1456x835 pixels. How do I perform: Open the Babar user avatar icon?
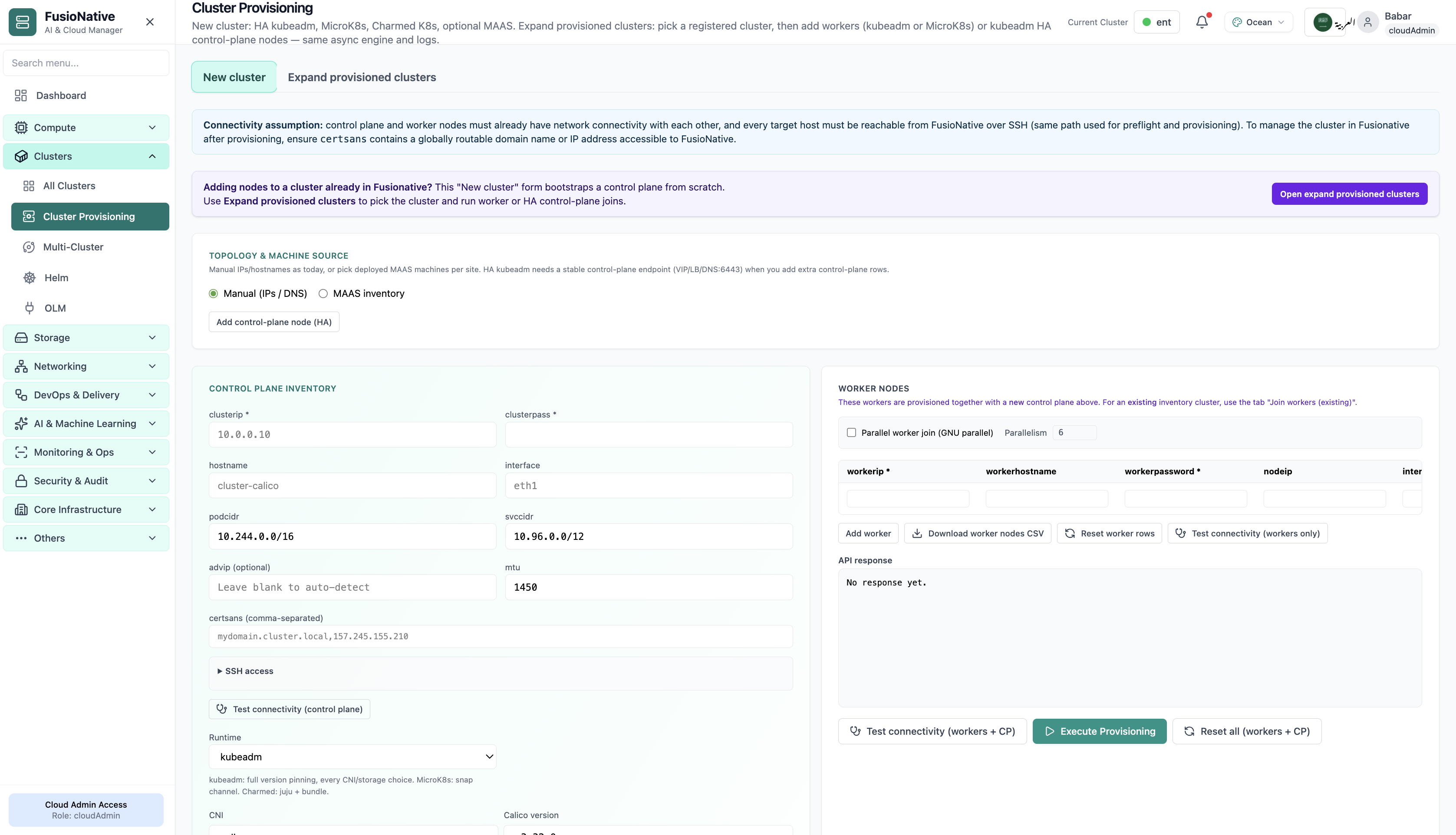[x=1368, y=23]
